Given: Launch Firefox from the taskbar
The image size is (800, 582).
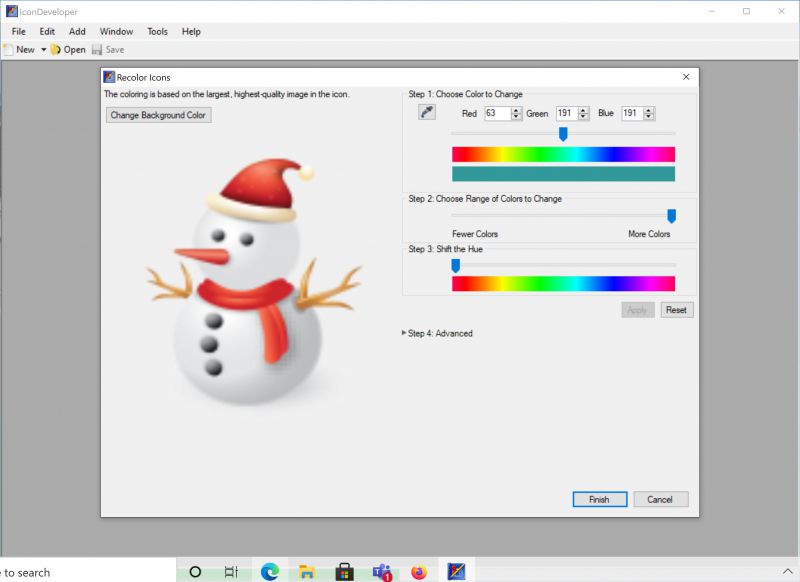Looking at the screenshot, I should click(x=419, y=570).
